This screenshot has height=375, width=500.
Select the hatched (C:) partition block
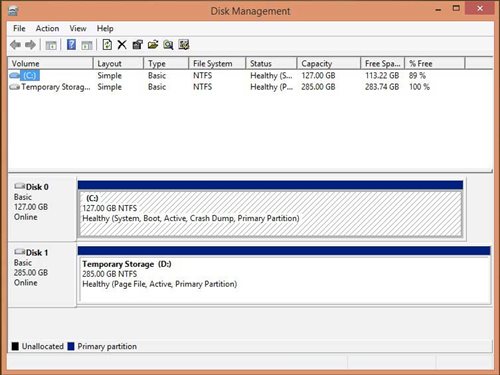[x=270, y=214]
